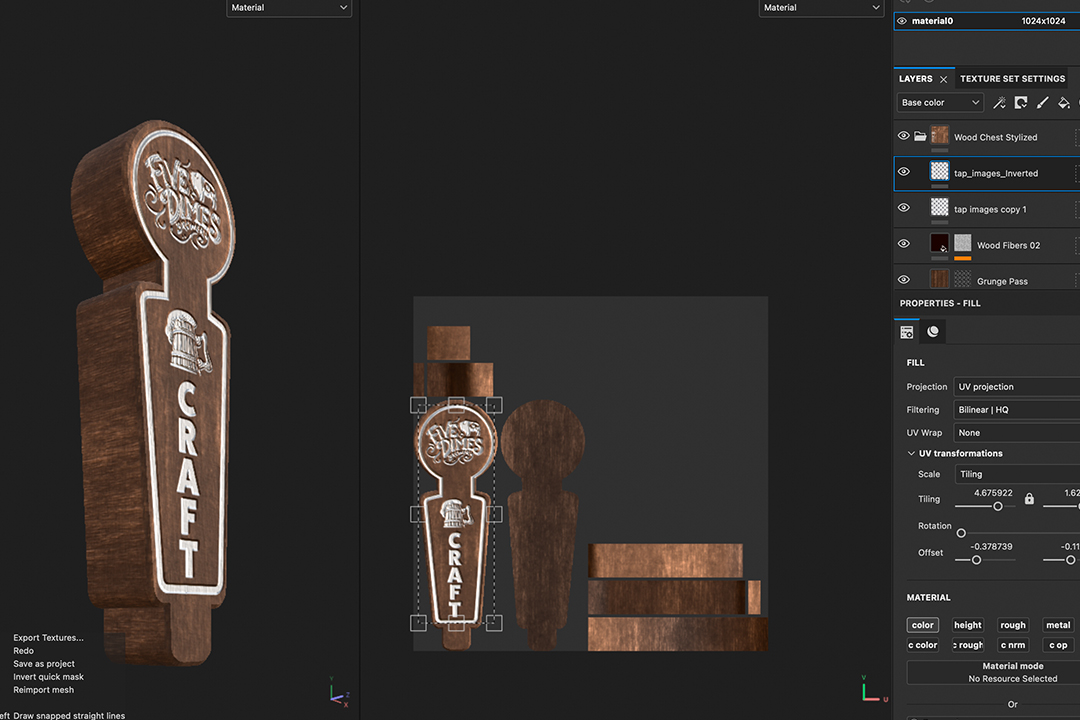Select tap images copy 1 thumbnail

939,207
